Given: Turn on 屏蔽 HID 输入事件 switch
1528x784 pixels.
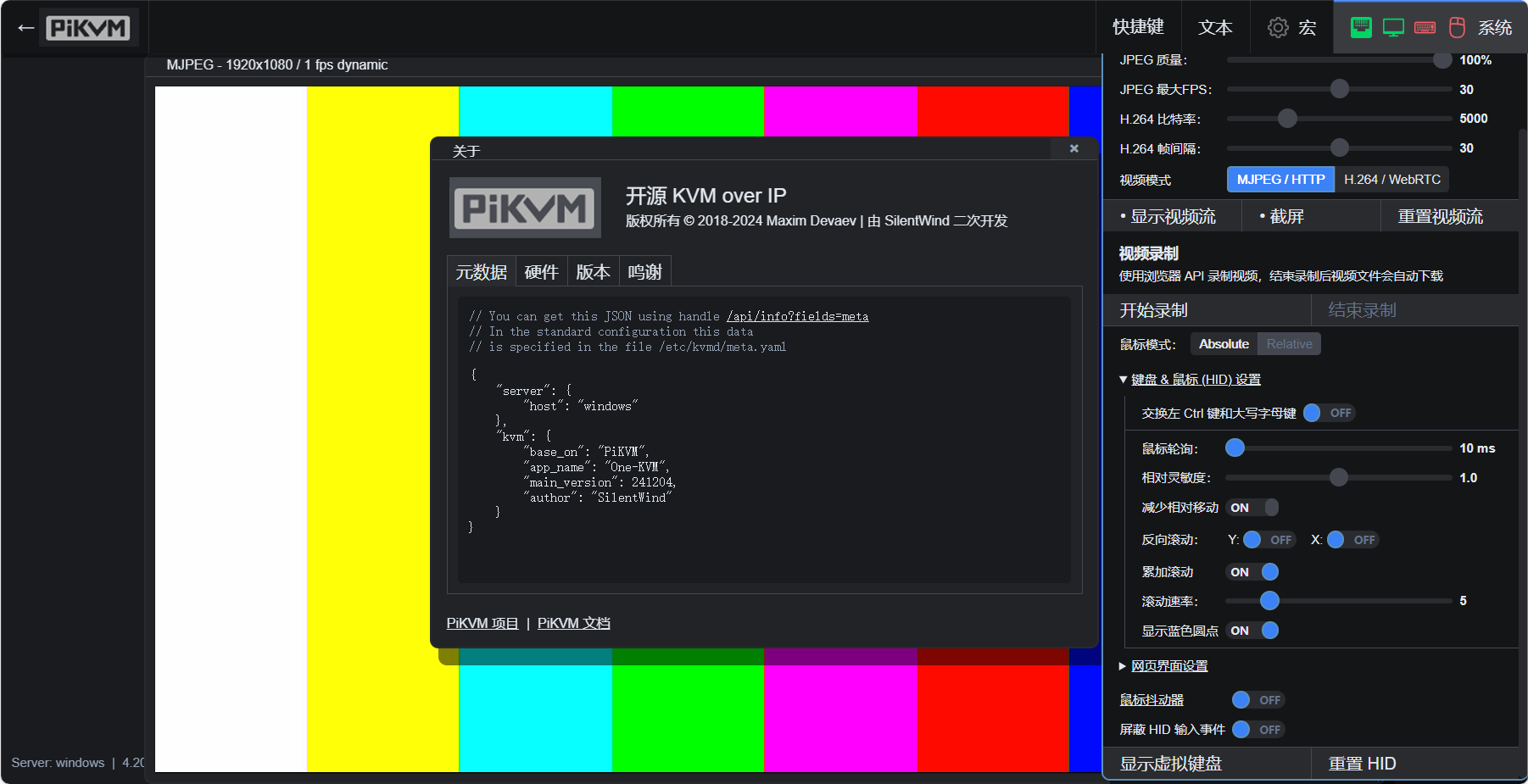Looking at the screenshot, I should 1257,730.
